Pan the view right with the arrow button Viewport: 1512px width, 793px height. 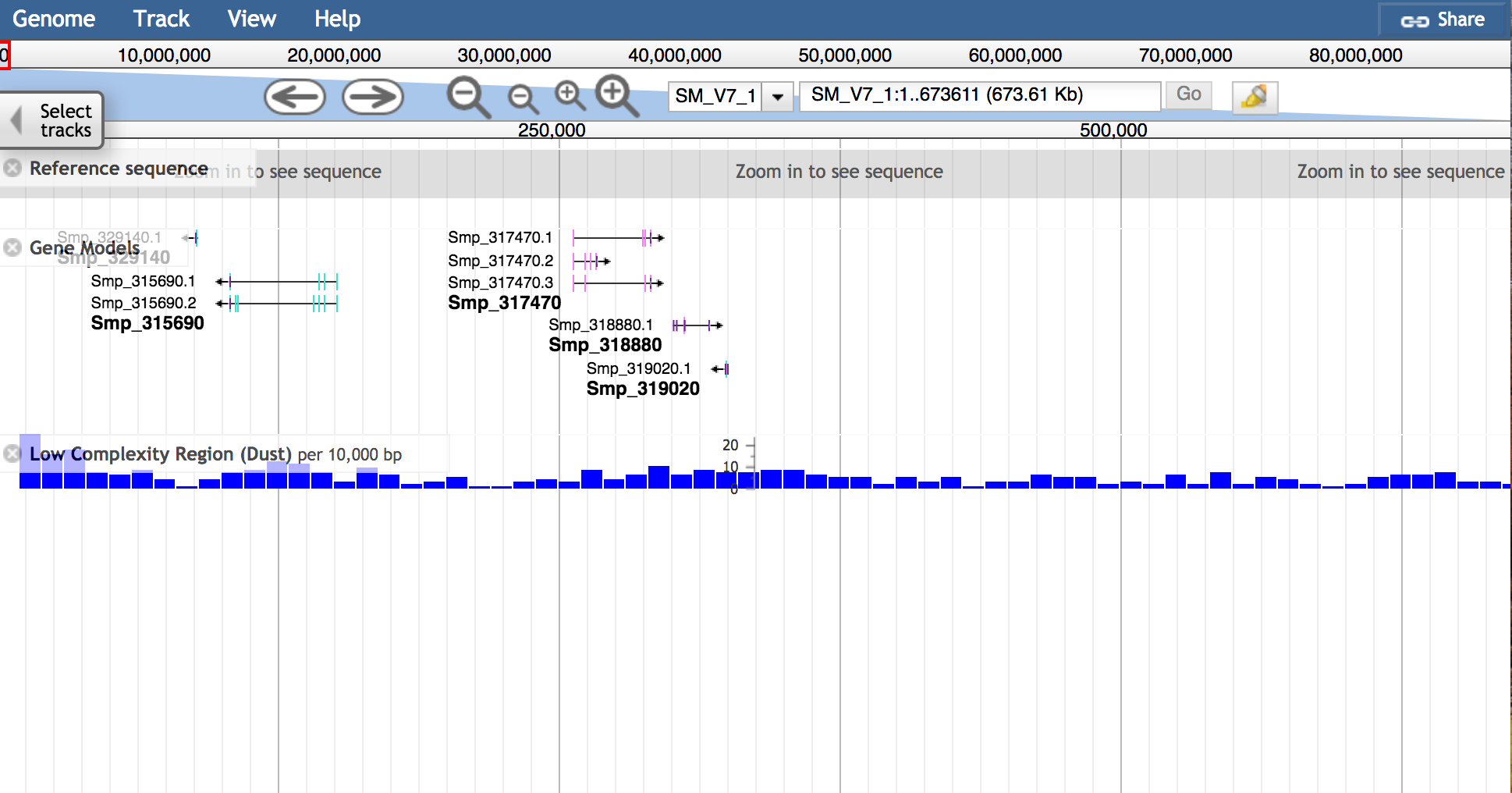pyautogui.click(x=373, y=98)
